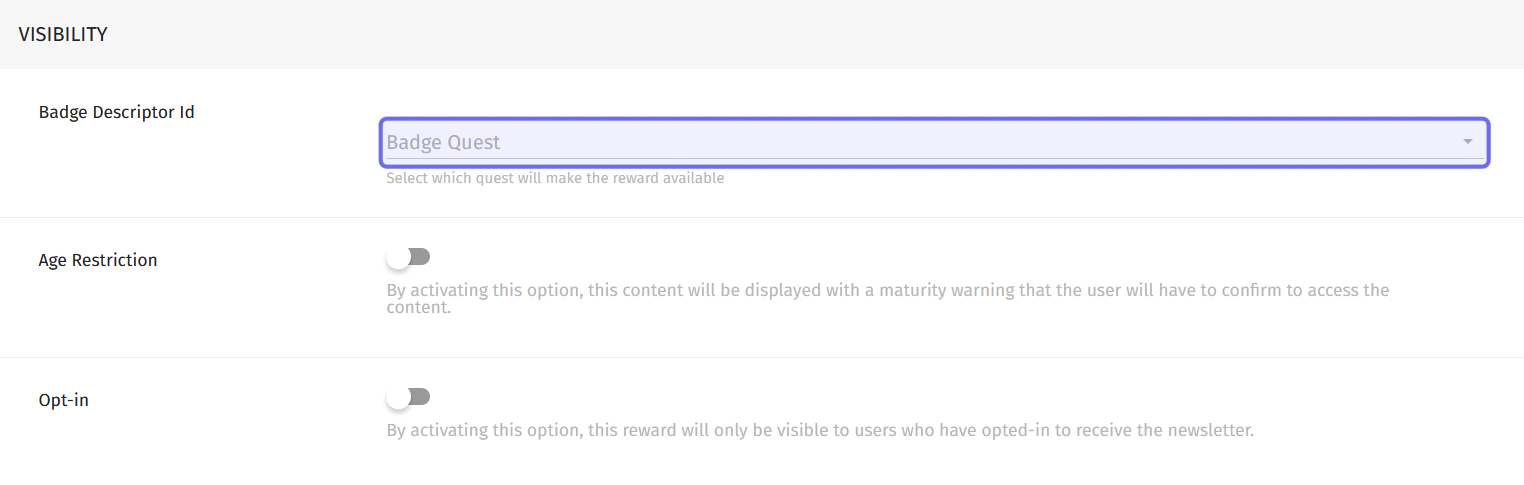Click the grey track of the Opt-in switch

click(420, 397)
